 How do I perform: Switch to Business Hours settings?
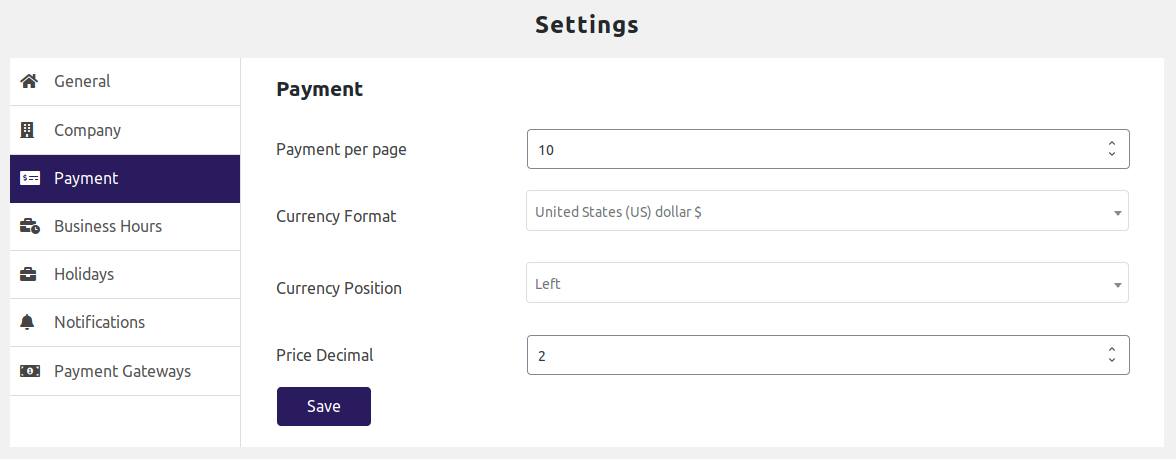(x=108, y=226)
